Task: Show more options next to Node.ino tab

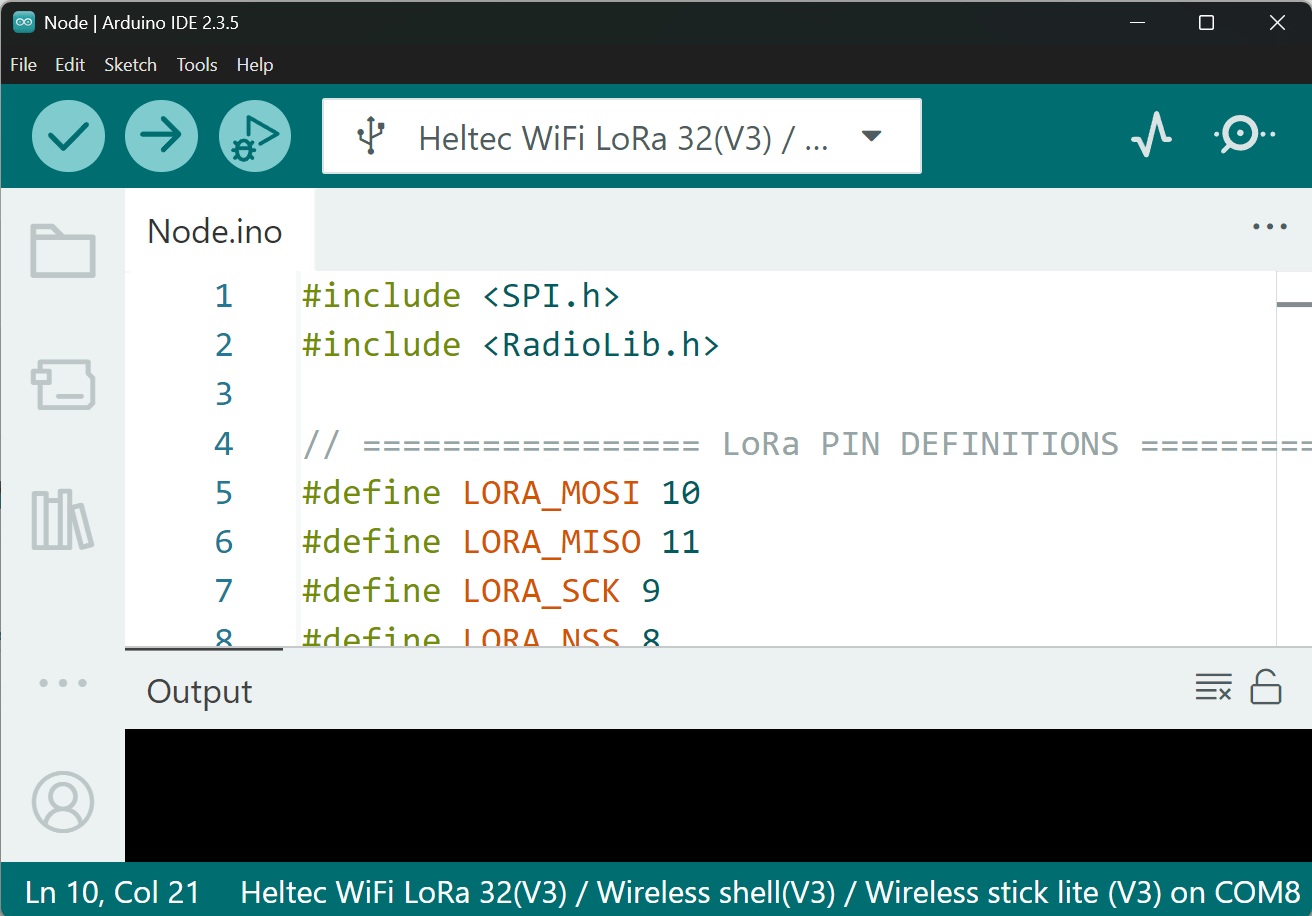Action: 1269,227
